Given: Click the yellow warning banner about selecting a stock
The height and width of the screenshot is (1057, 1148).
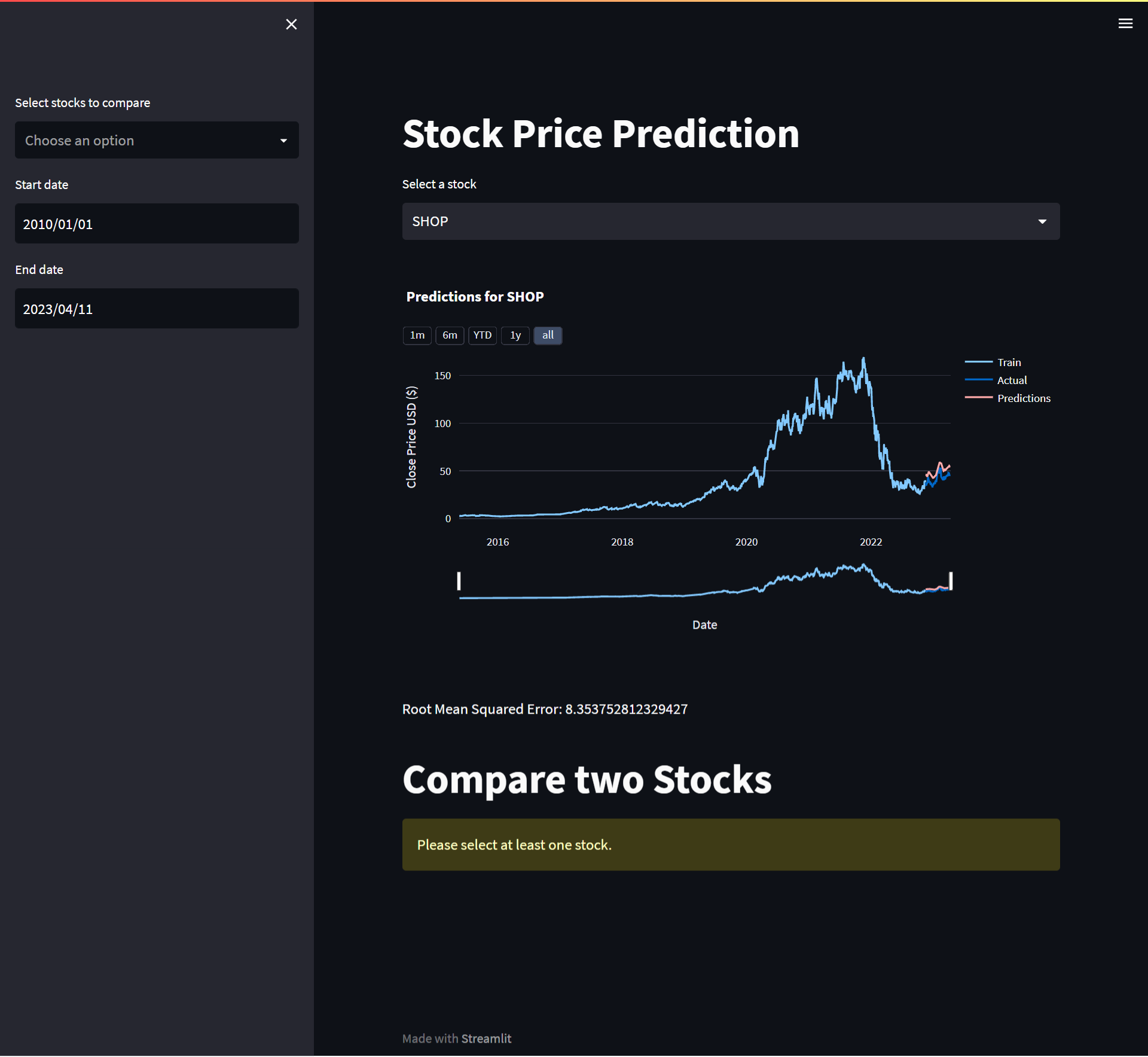Looking at the screenshot, I should coord(730,844).
